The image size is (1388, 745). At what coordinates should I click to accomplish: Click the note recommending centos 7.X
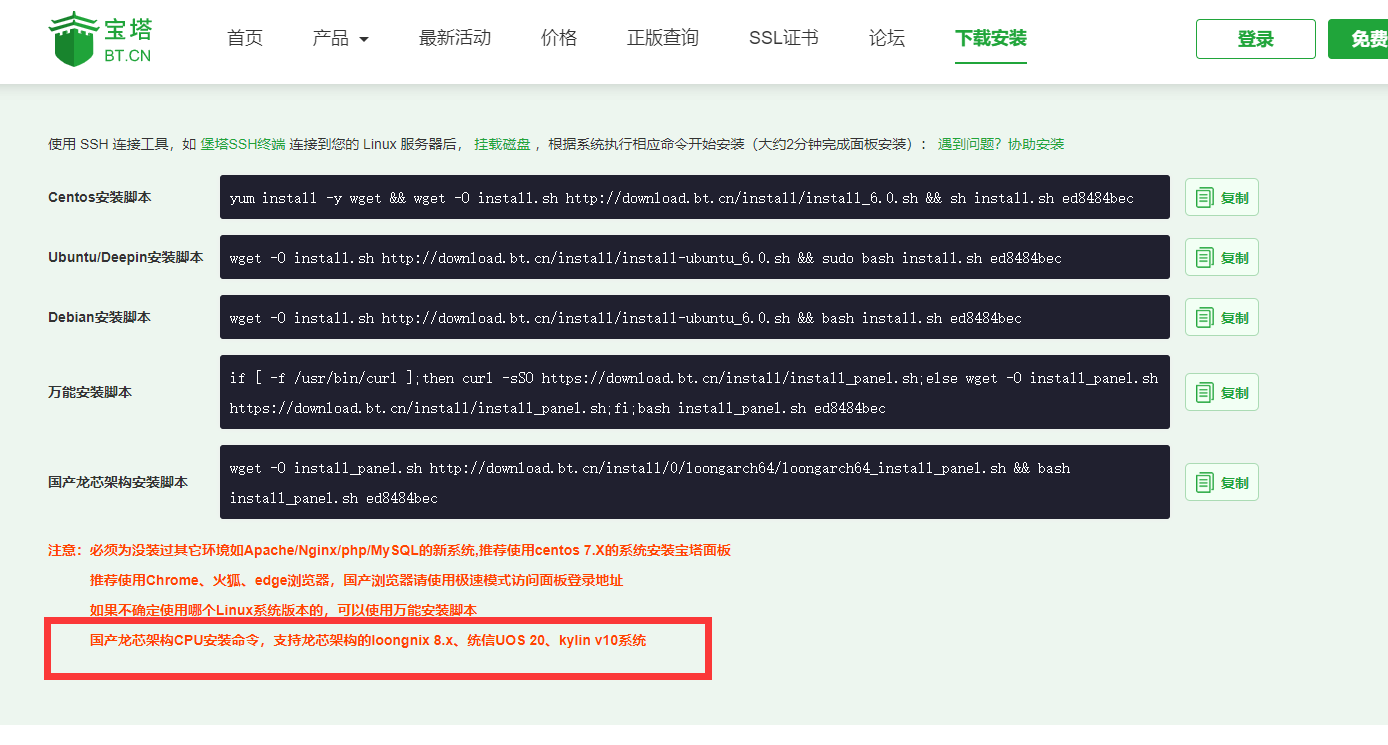[410, 550]
